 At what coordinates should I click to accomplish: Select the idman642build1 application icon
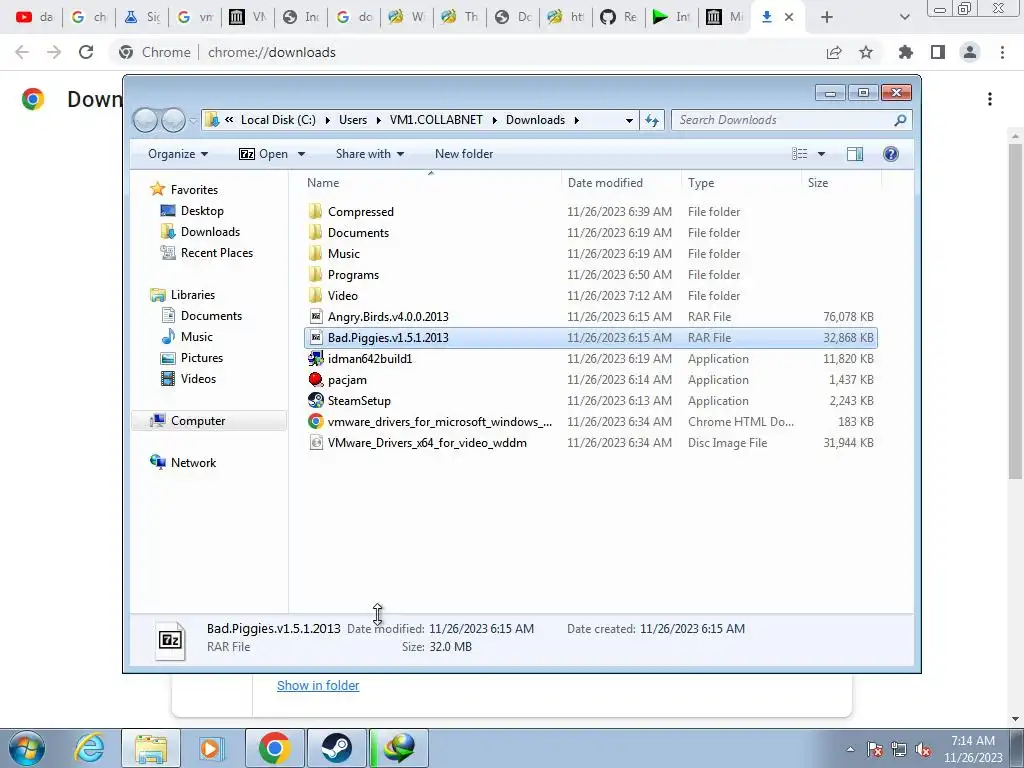[316, 359]
